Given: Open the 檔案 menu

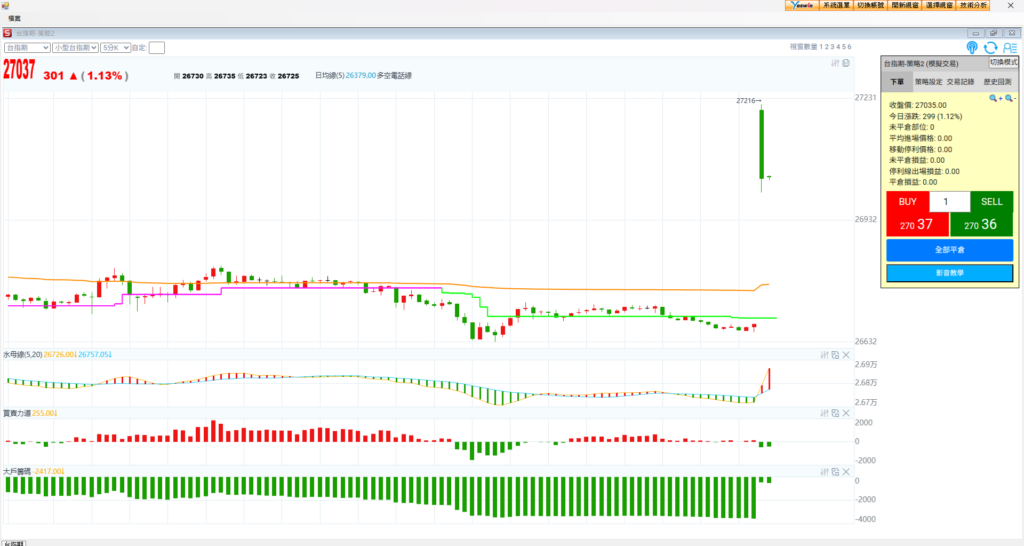Looking at the screenshot, I should tap(15, 19).
